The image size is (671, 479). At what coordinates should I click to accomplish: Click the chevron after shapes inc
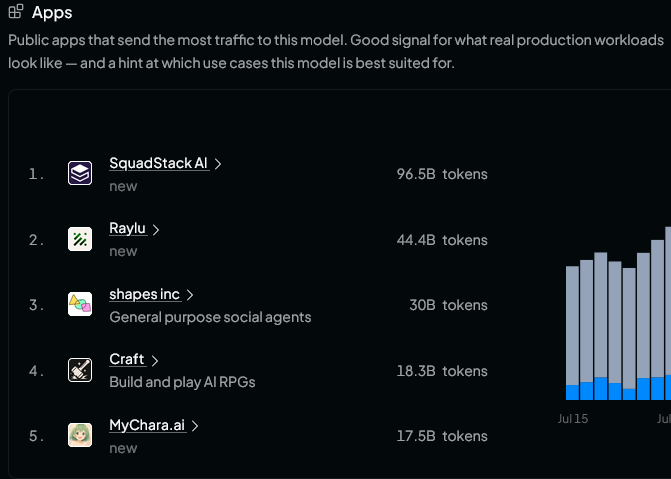[x=190, y=295]
